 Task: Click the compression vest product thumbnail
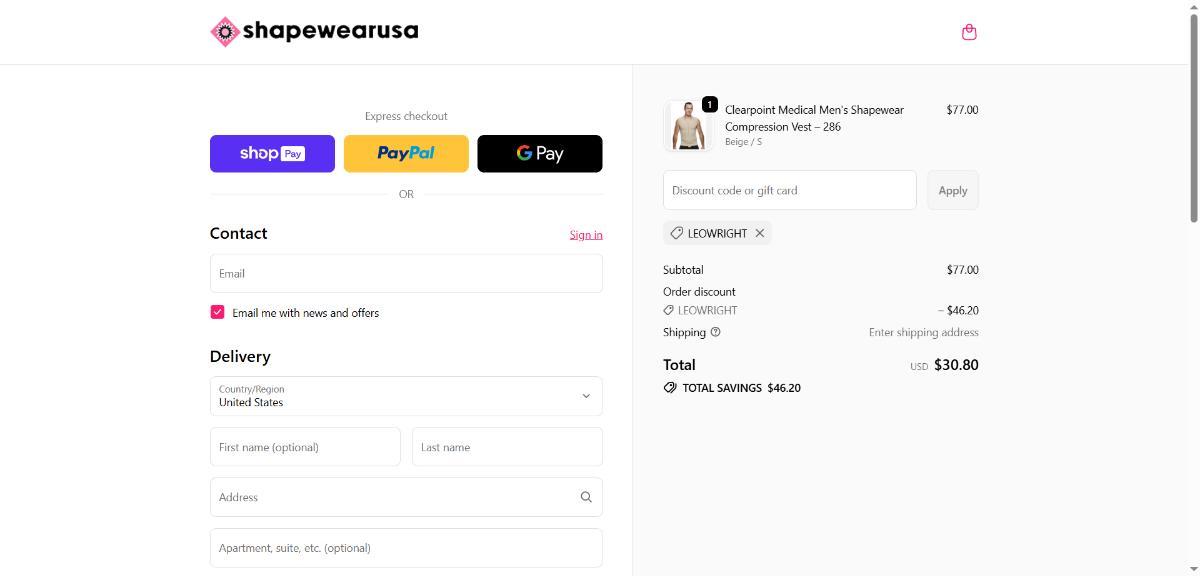point(688,126)
